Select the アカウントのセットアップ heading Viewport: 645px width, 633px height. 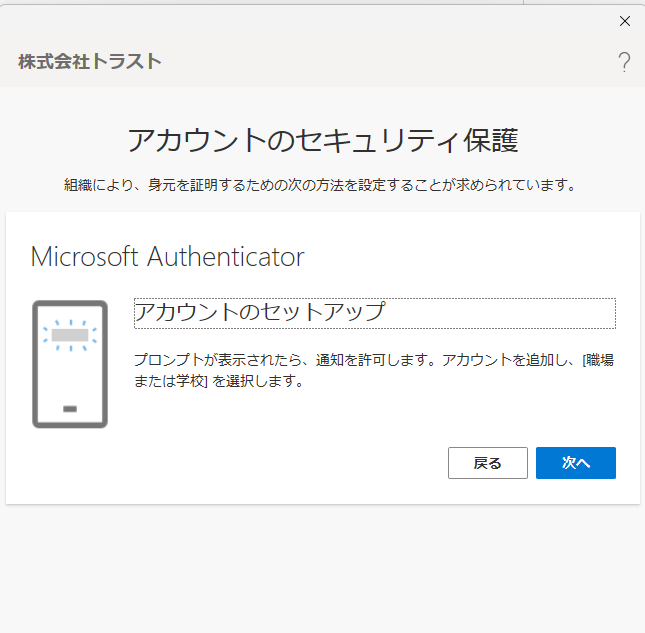375,313
